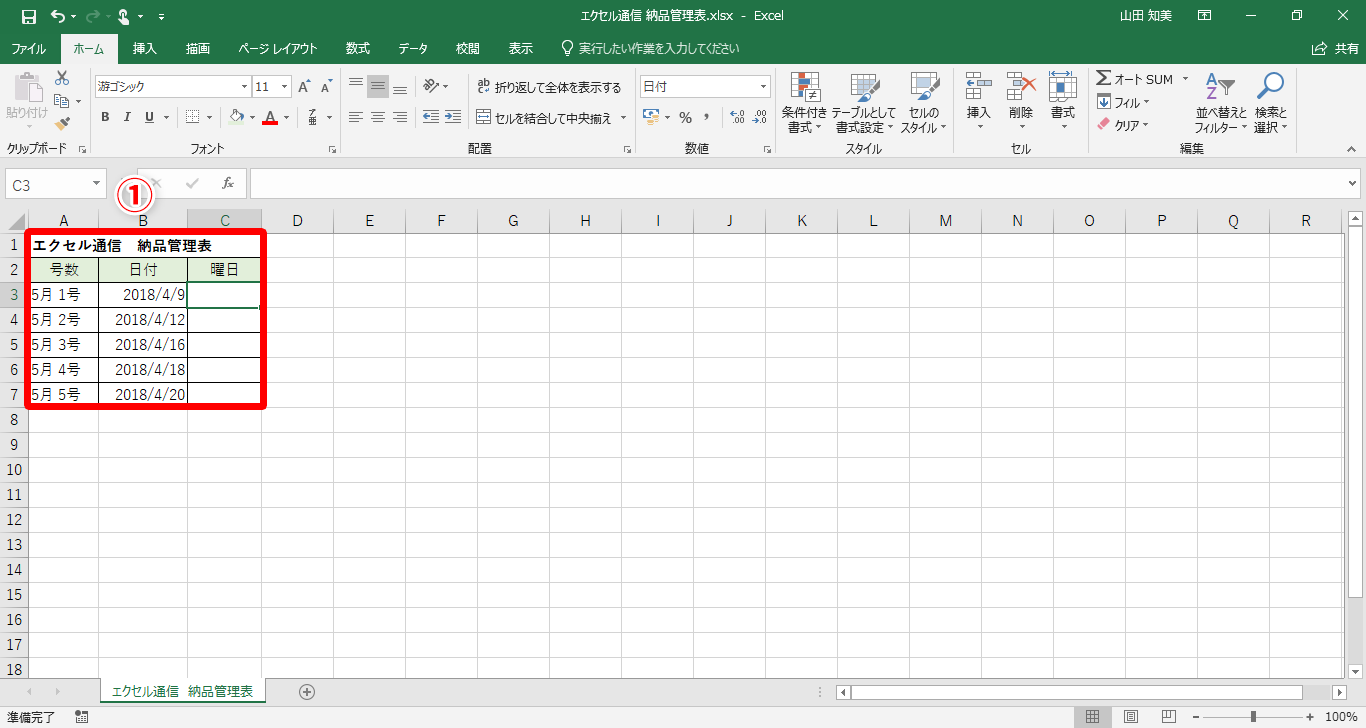This screenshot has width=1366, height=728.
Task: Toggle touch/mouse mode in title bar
Action: click(123, 16)
